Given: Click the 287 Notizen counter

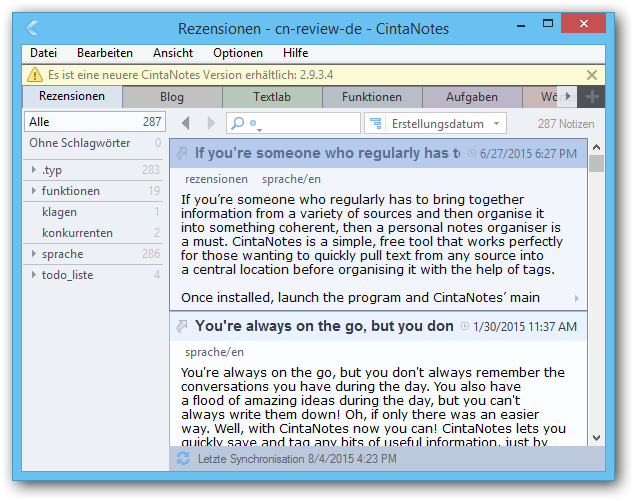Looking at the screenshot, I should (566, 124).
